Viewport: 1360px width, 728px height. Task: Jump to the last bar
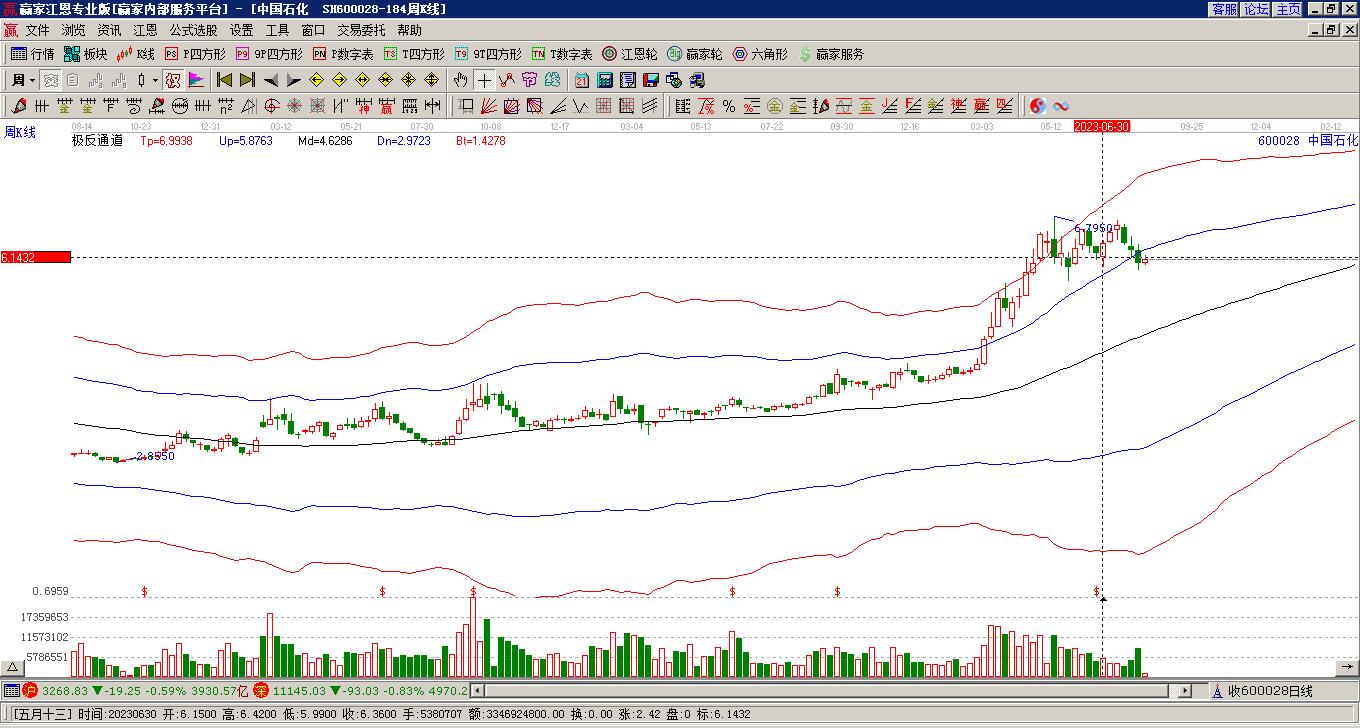pyautogui.click(x=247, y=80)
